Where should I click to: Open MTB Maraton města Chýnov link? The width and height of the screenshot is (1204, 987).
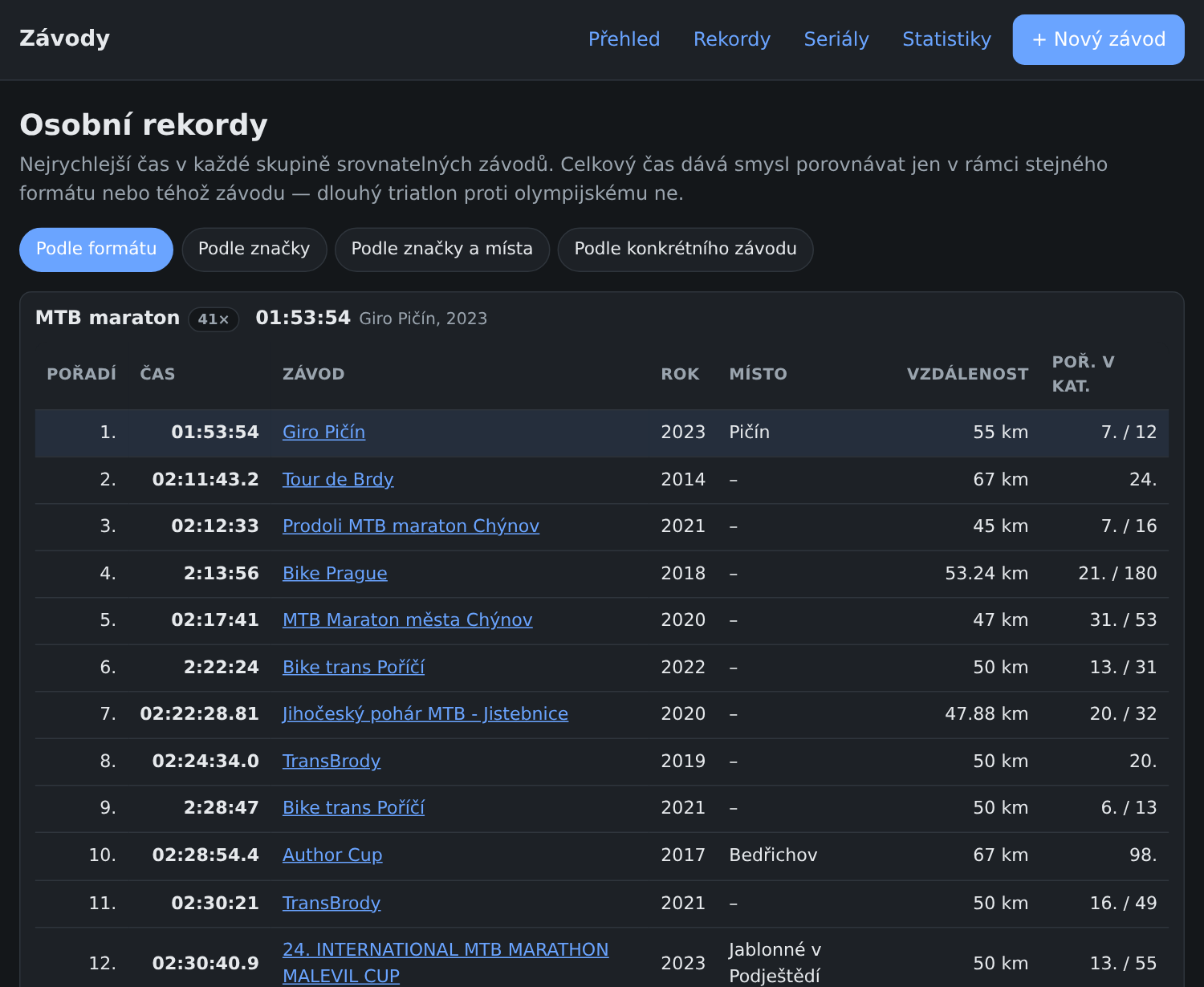pyautogui.click(x=408, y=620)
